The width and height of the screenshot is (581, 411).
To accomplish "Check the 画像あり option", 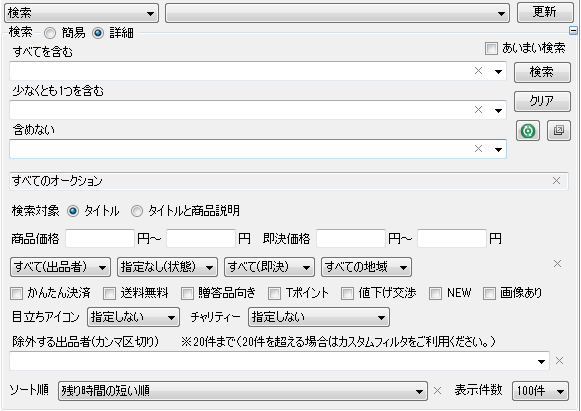I will click(489, 294).
